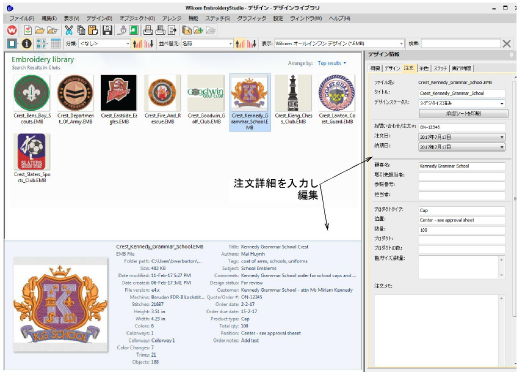Image resolution: width=517 pixels, height=372 pixels.
Task: Click the details list grid view icon
Action: (56, 44)
